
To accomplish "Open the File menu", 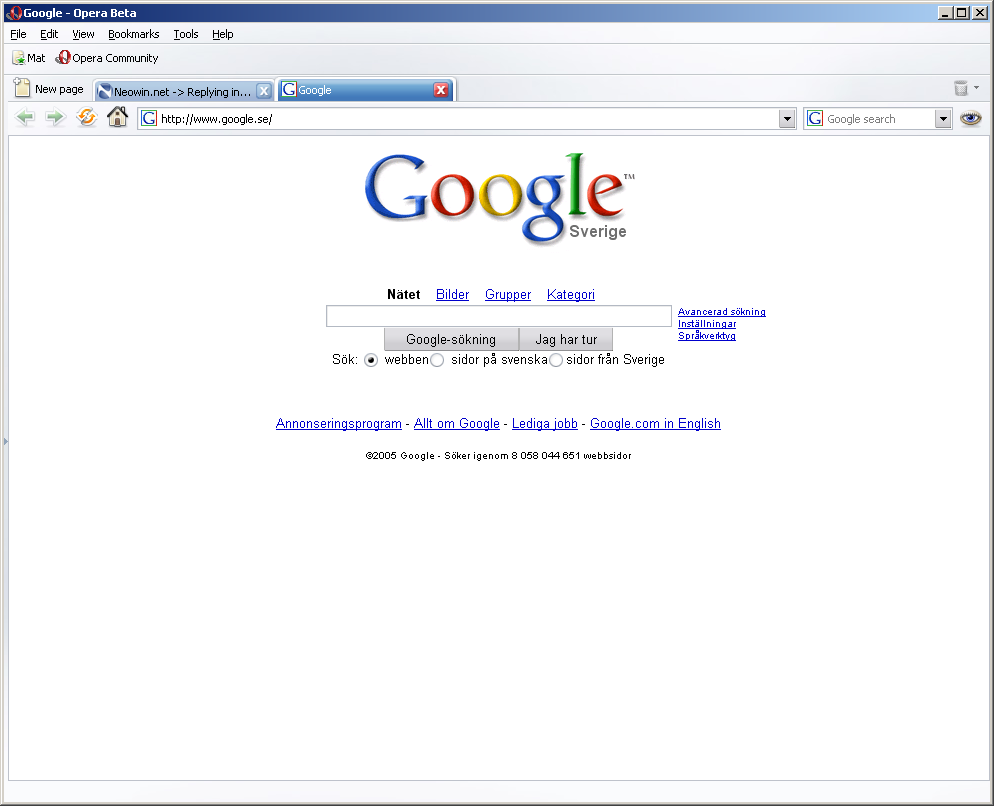I will coord(18,34).
